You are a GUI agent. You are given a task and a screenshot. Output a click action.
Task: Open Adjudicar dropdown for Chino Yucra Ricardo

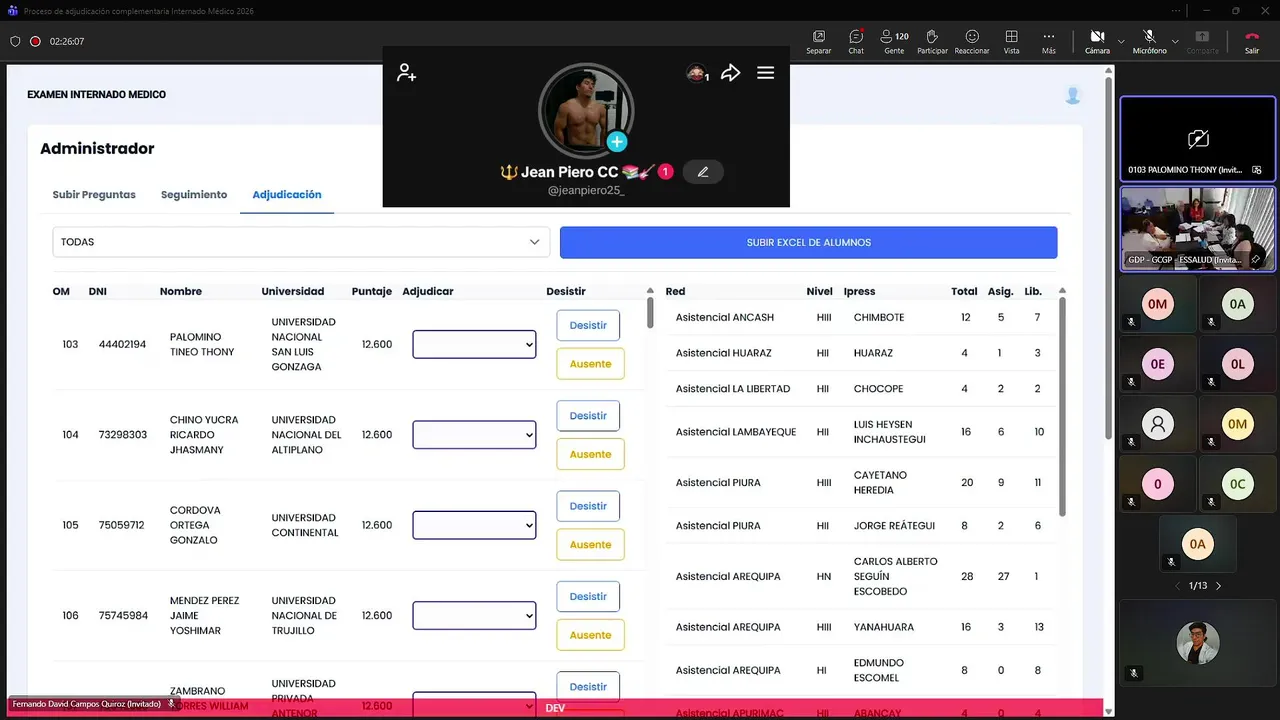click(x=474, y=435)
